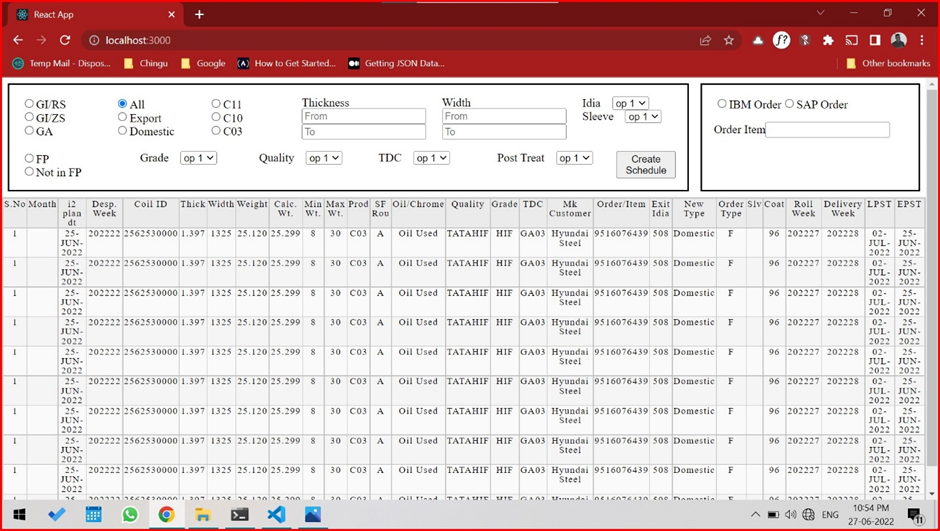940x531 pixels.
Task: Click the site info icon beside localhost:3000
Action: tap(94, 40)
